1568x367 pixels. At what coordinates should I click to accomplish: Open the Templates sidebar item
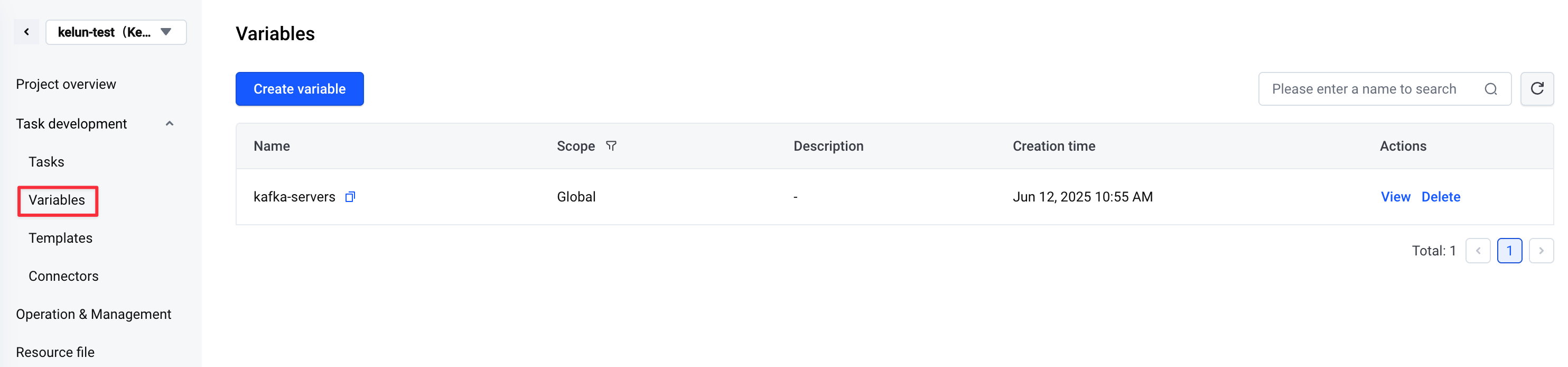pos(60,238)
